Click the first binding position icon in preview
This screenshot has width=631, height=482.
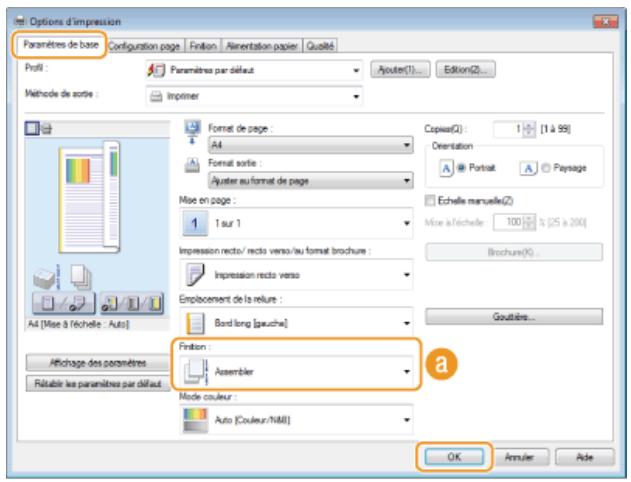click(x=111, y=303)
